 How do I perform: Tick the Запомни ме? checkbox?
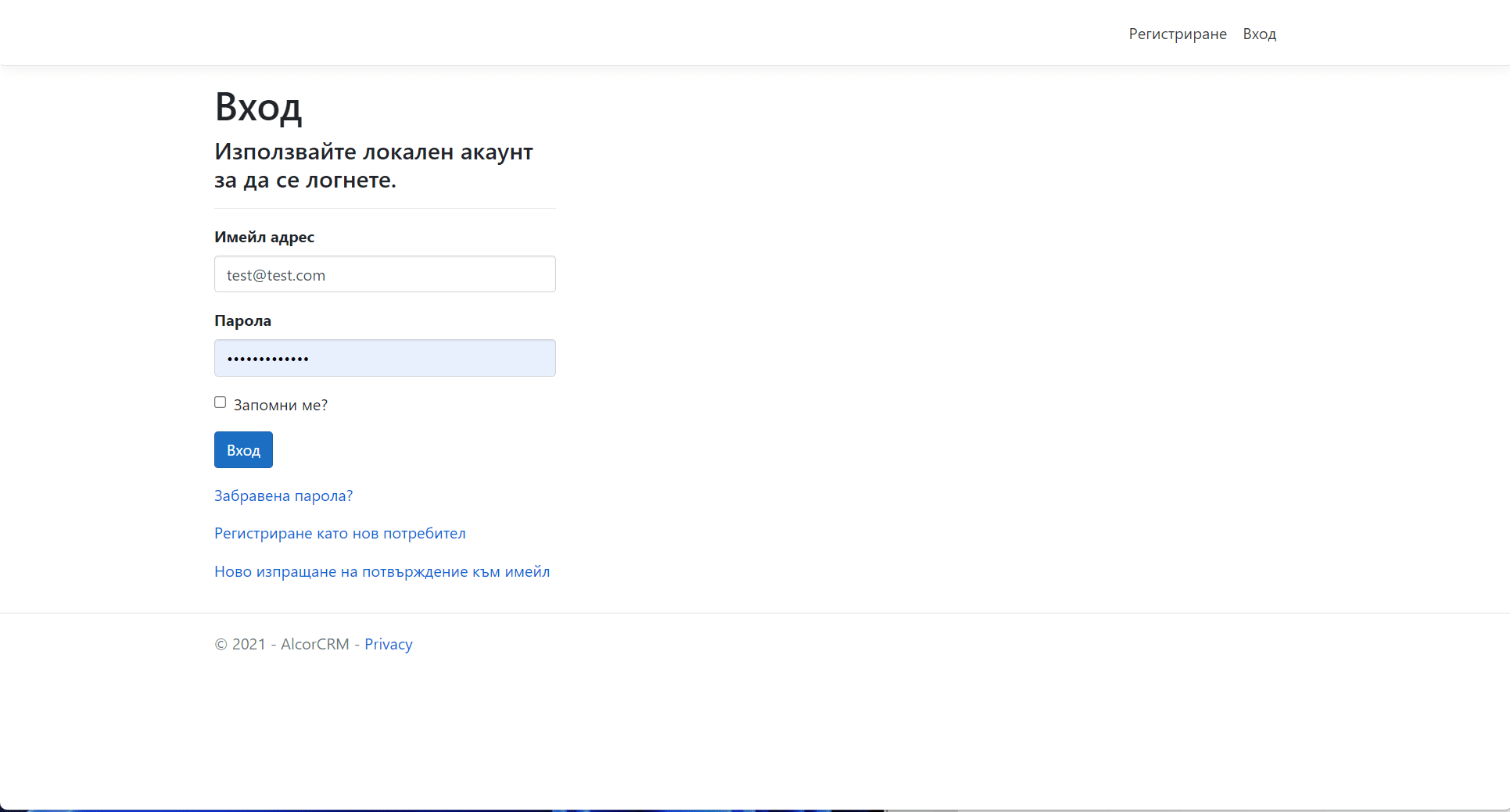pyautogui.click(x=221, y=402)
